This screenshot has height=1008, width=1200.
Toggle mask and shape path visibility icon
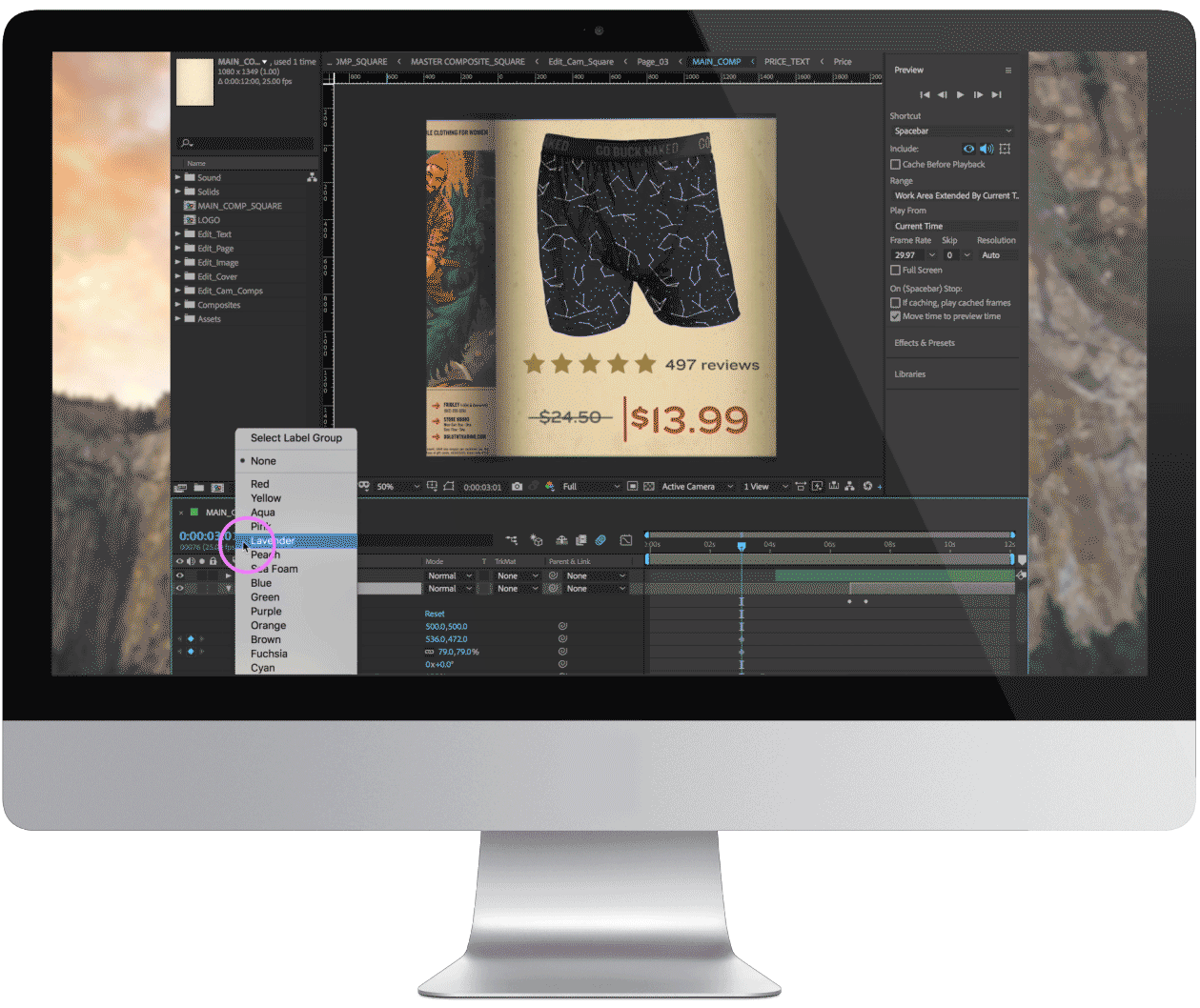449,487
